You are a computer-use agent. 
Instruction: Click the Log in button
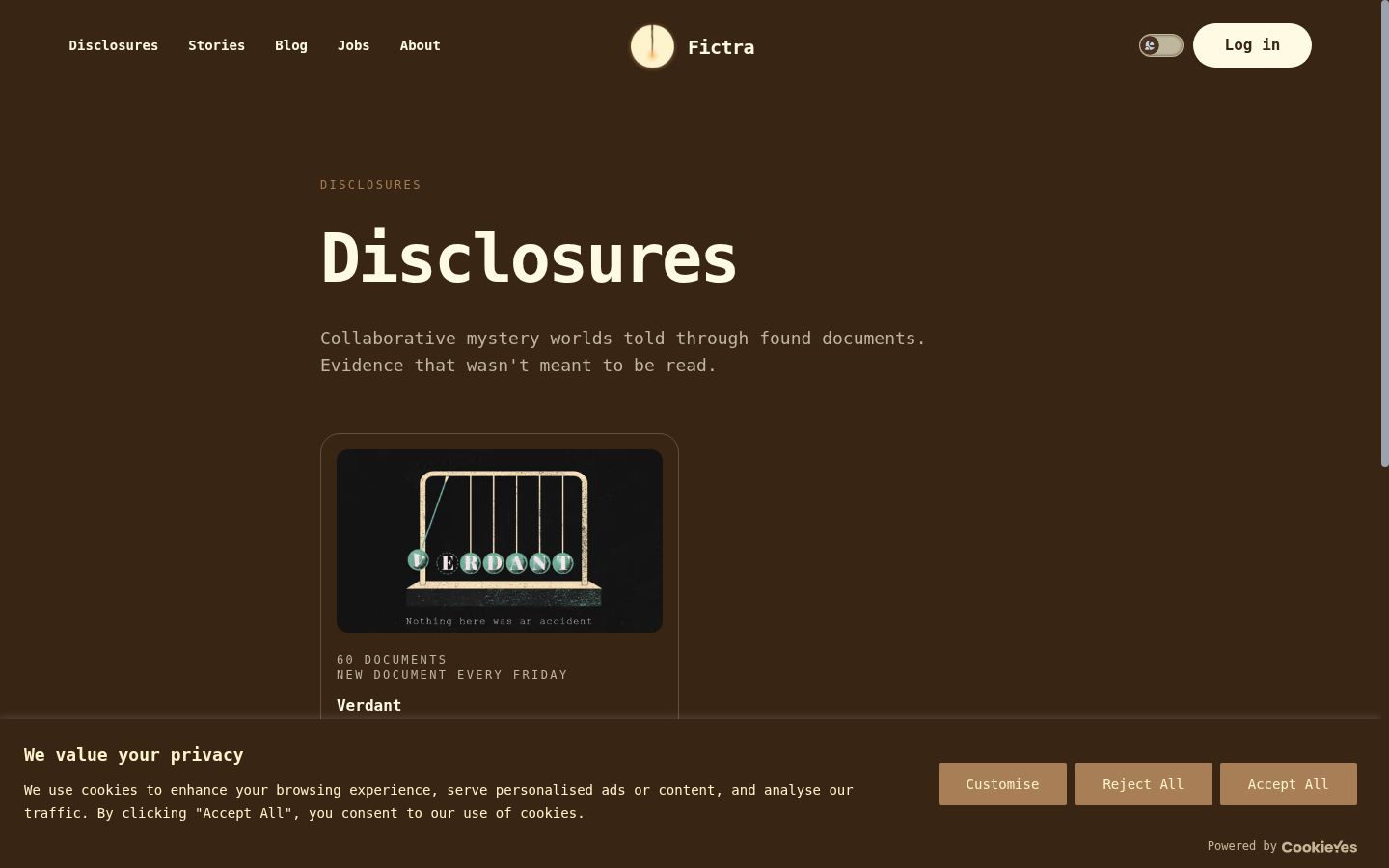click(1252, 45)
